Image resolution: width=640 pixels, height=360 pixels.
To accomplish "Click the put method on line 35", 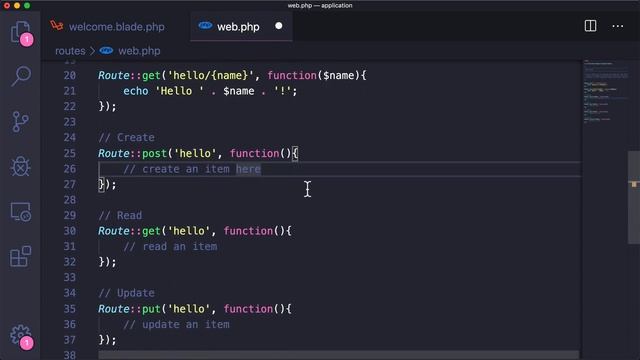I will click(x=151, y=309).
